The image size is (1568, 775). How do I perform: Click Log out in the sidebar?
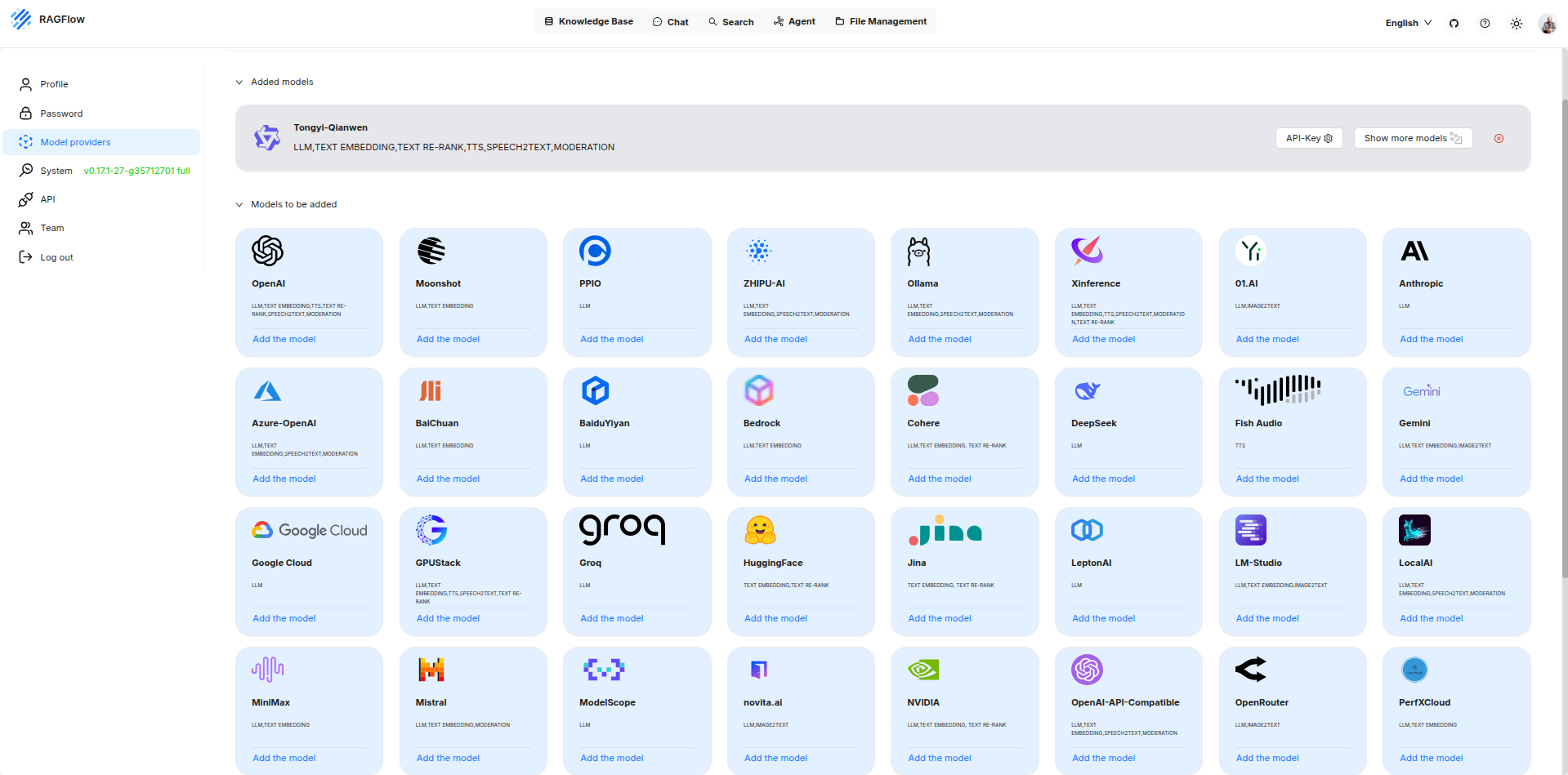pyautogui.click(x=101, y=257)
